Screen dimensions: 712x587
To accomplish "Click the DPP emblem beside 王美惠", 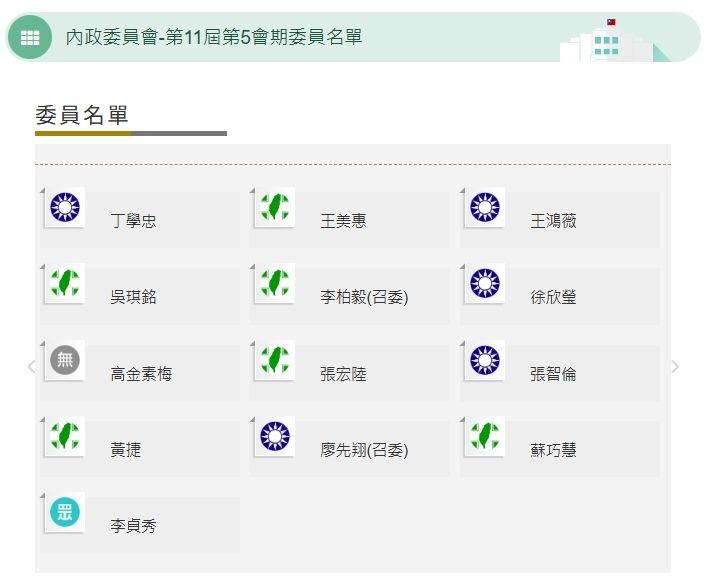I will point(274,207).
